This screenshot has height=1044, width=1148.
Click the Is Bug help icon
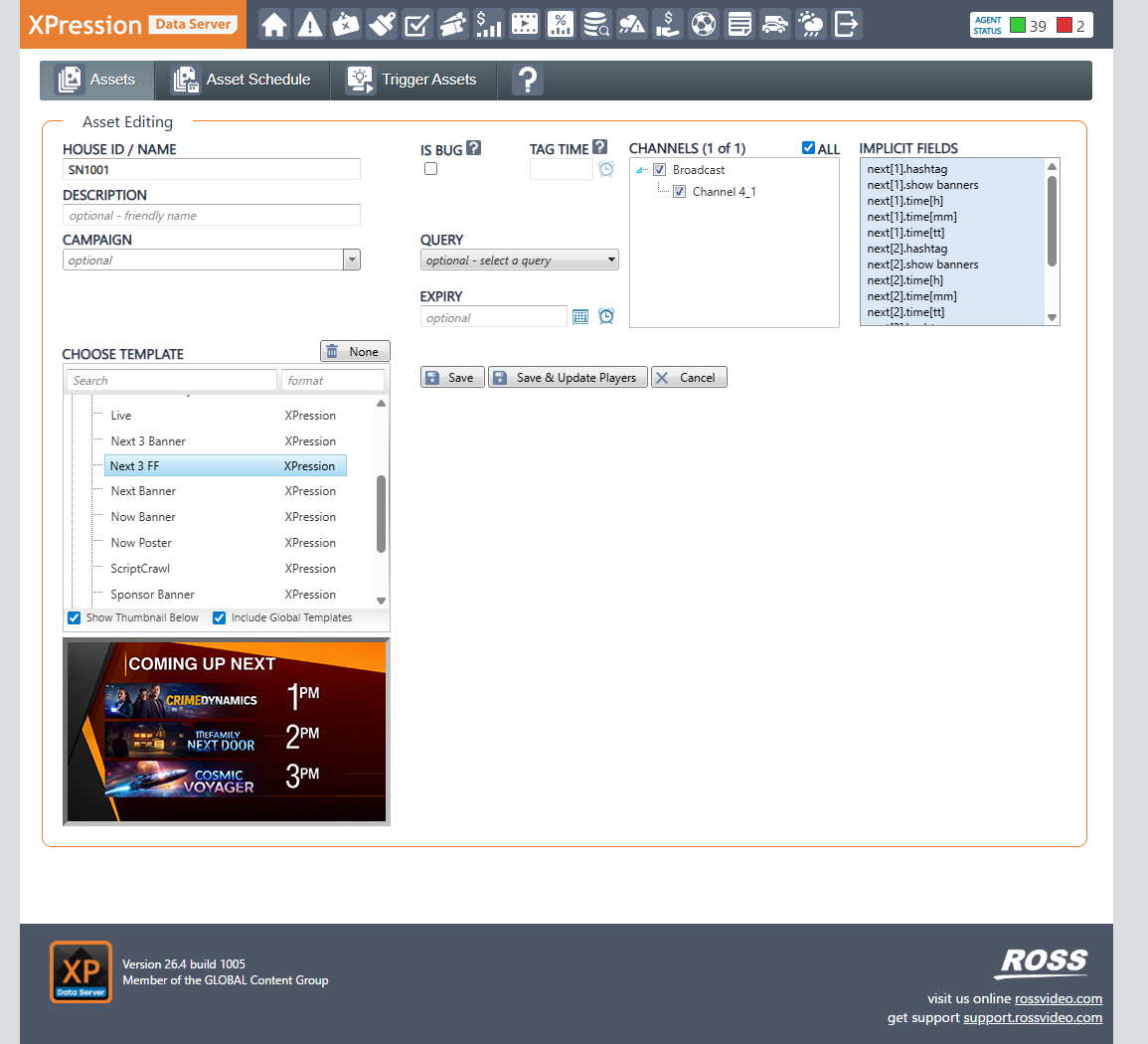click(x=474, y=148)
